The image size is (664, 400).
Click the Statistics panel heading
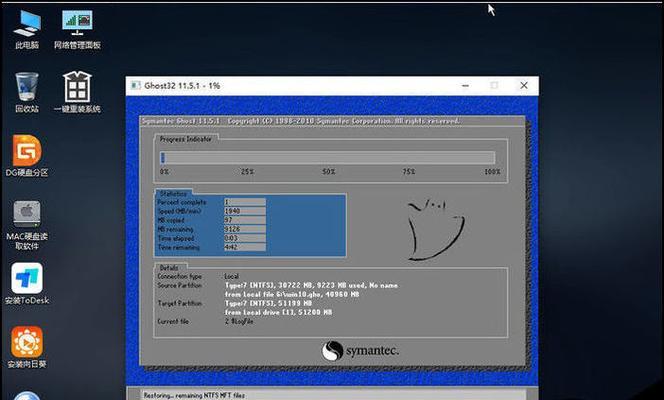tap(173, 193)
